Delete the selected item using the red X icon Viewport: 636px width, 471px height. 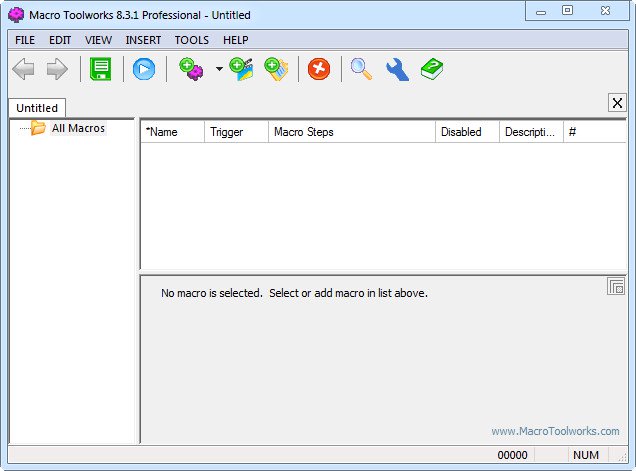click(x=319, y=69)
